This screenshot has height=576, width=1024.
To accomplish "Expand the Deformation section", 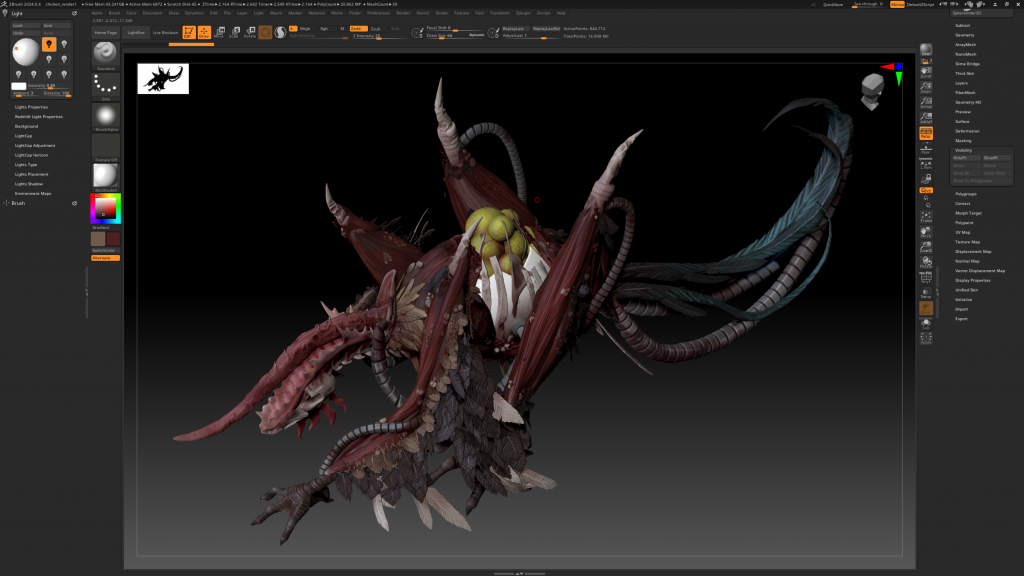I will (967, 131).
